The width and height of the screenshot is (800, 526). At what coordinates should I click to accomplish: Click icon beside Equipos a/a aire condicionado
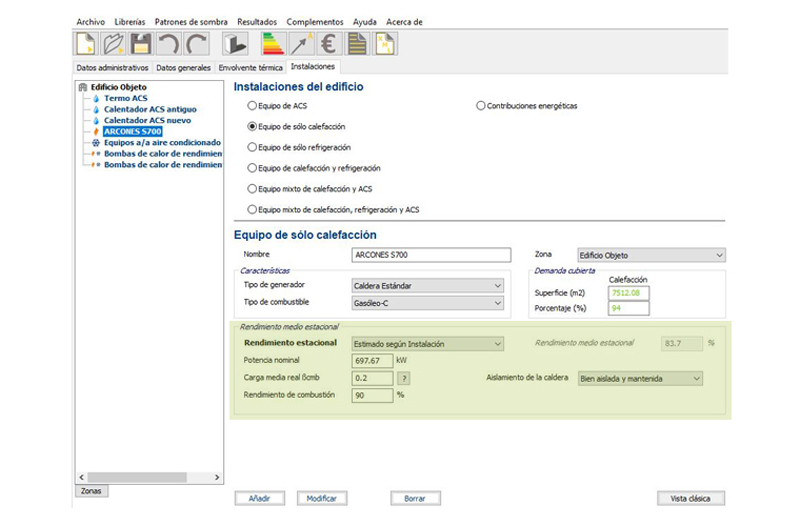click(96, 143)
